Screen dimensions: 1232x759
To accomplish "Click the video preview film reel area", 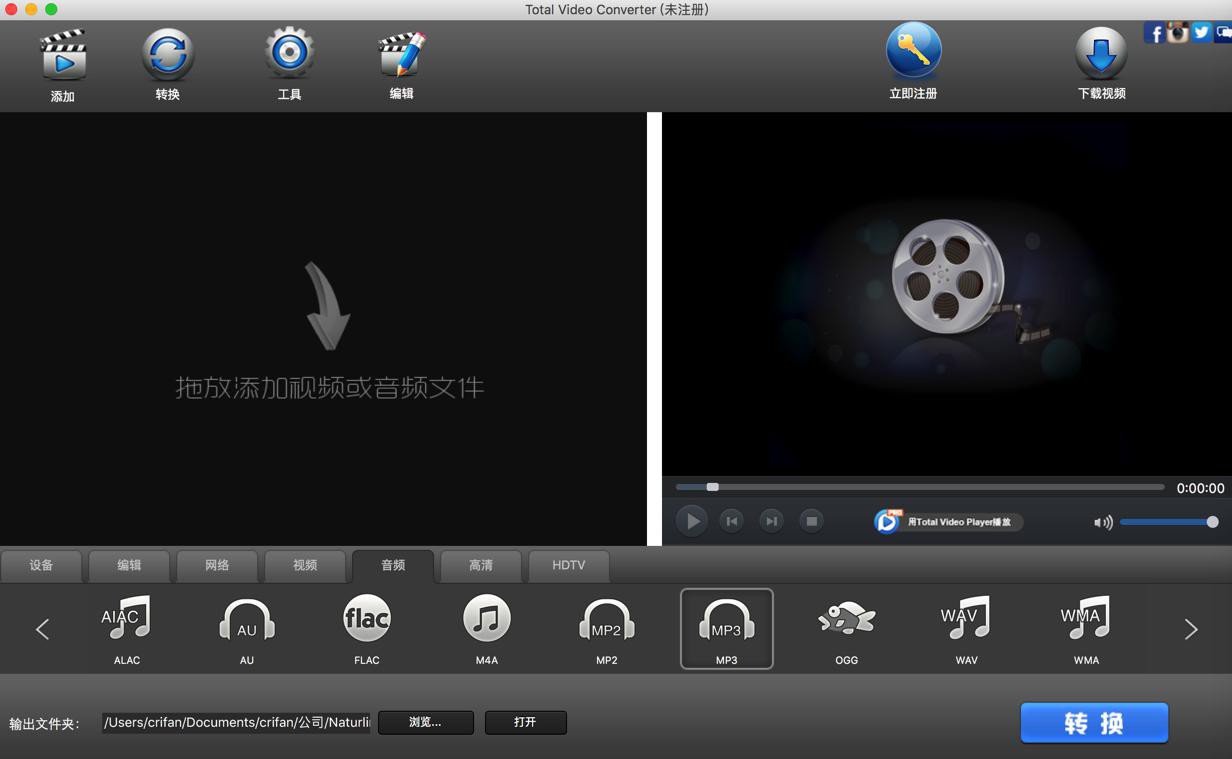I will point(947,293).
